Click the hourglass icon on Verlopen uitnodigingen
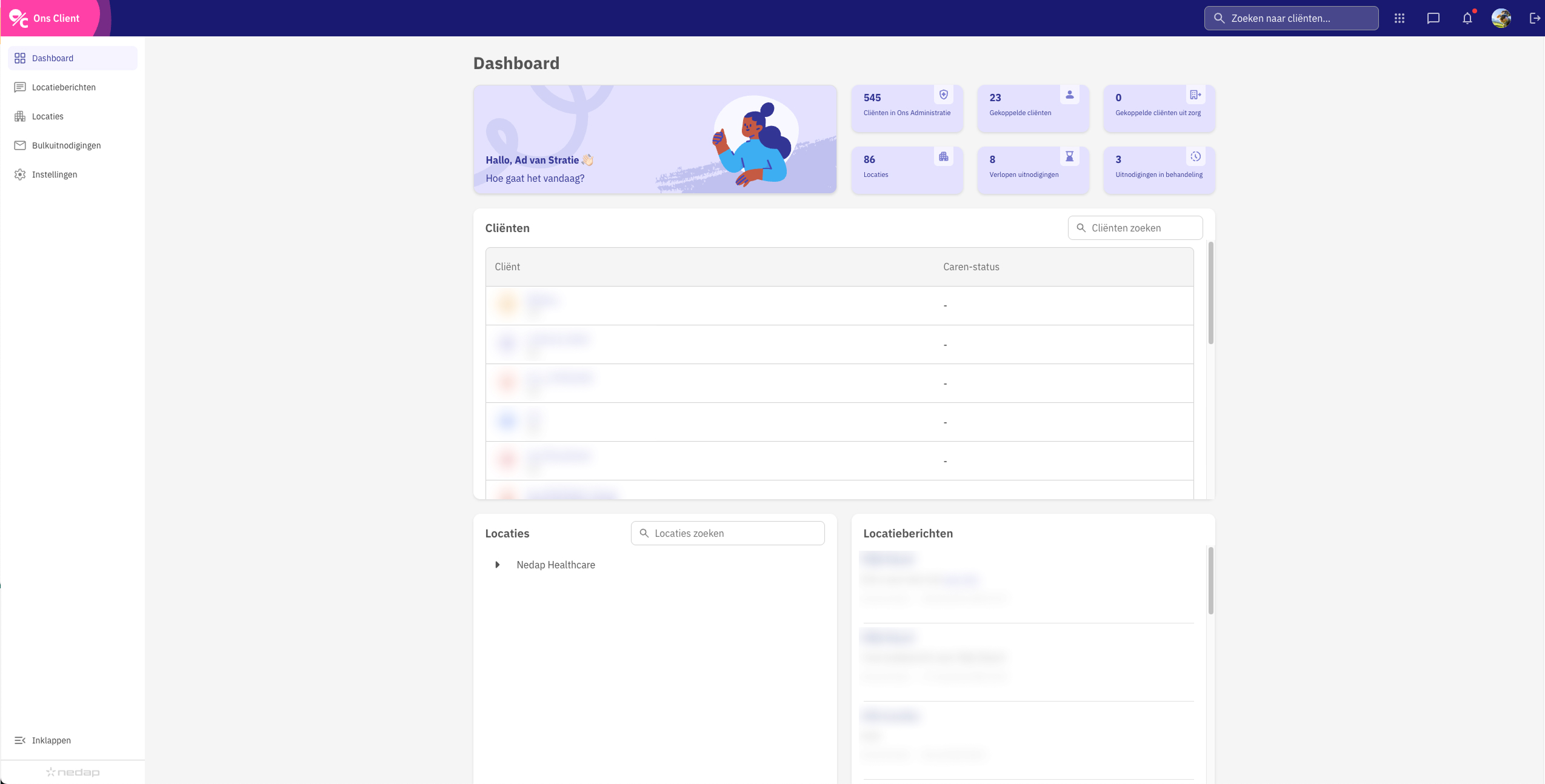 pyautogui.click(x=1069, y=156)
